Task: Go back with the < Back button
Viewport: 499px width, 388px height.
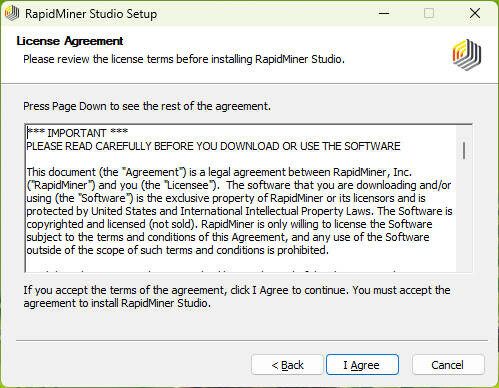Action: (287, 365)
